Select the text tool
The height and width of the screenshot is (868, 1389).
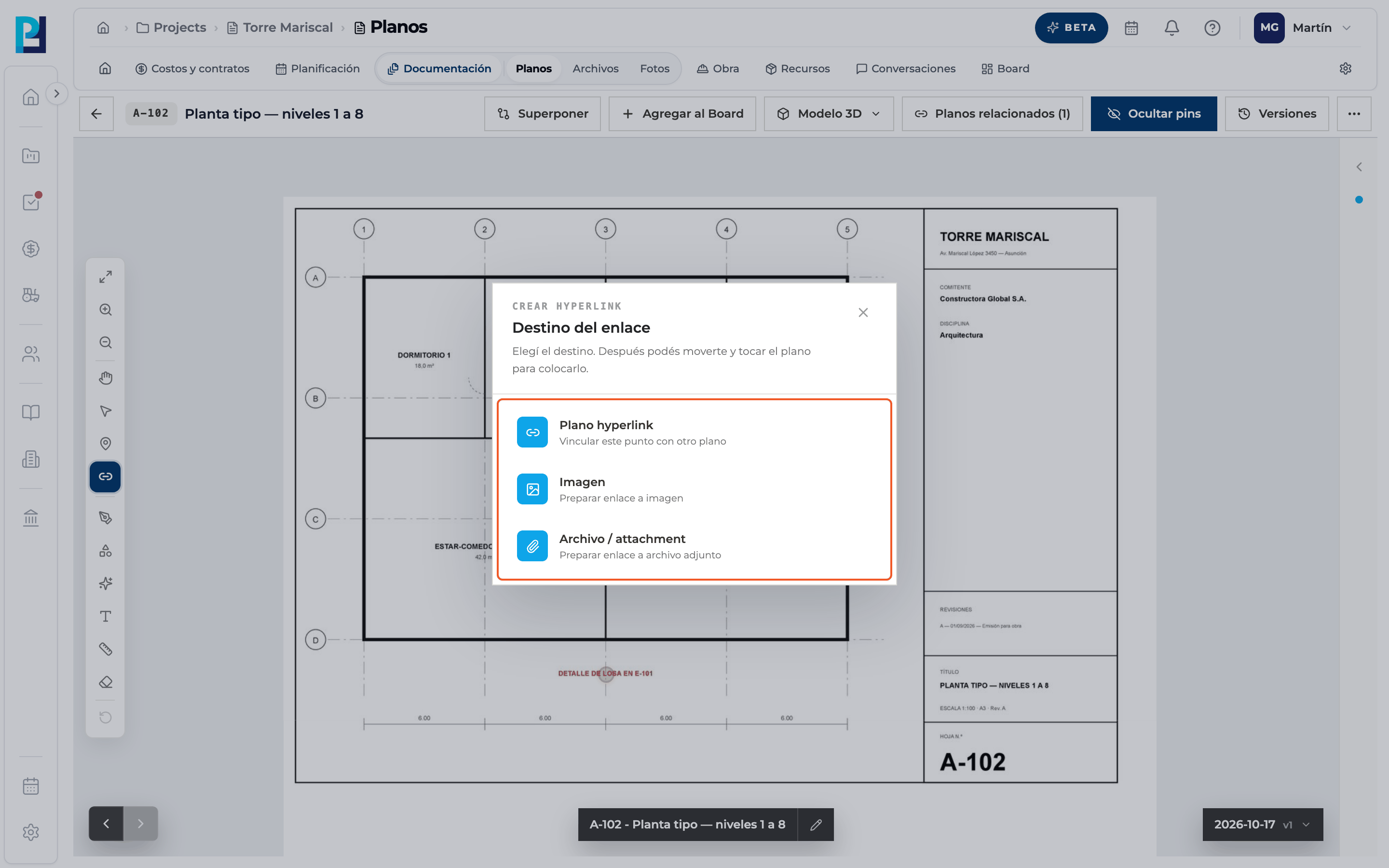click(x=105, y=617)
